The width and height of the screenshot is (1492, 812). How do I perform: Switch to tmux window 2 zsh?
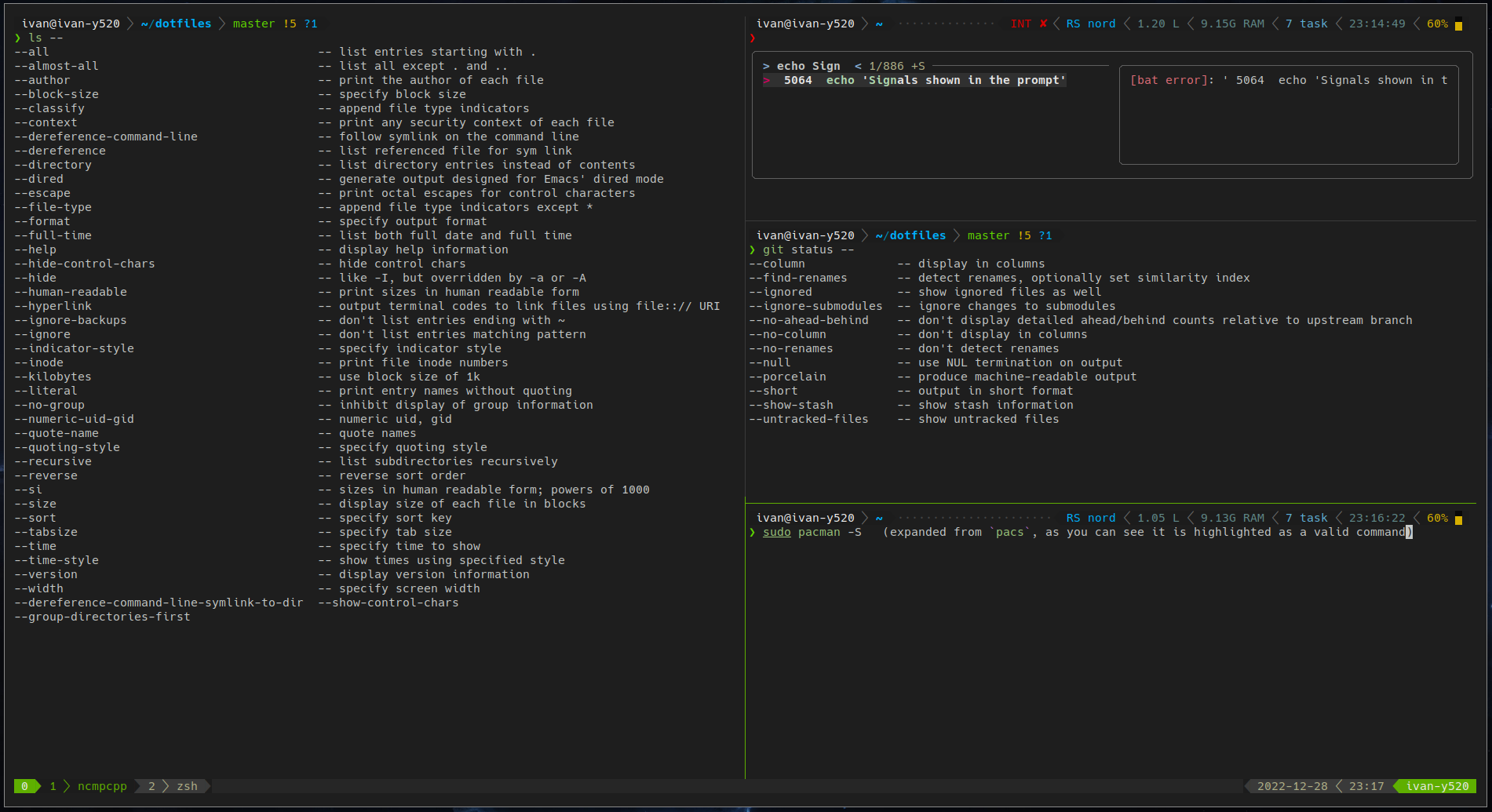coord(173,786)
